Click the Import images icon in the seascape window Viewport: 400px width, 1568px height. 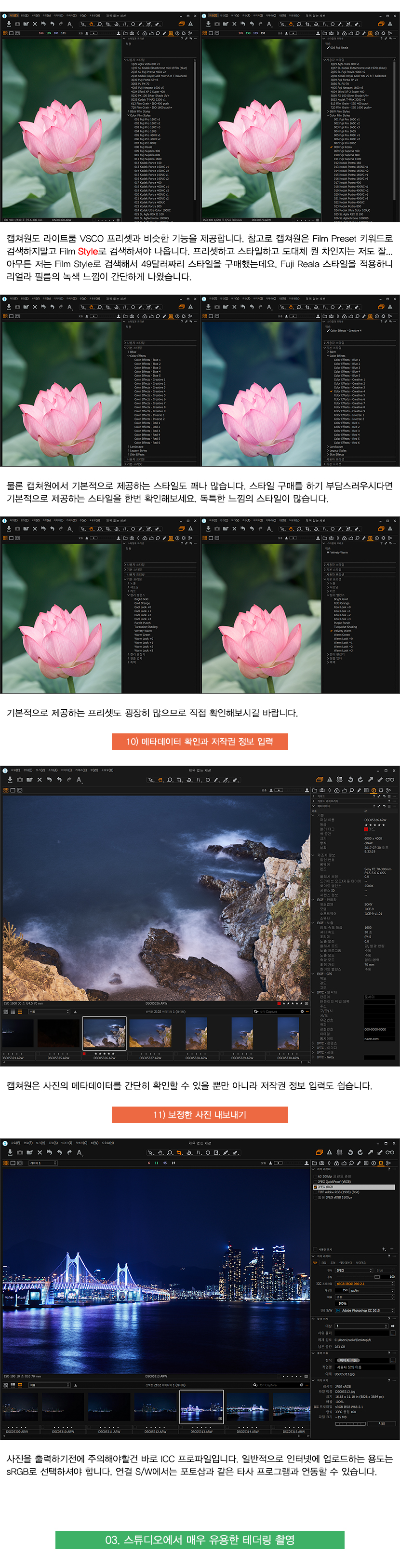(10, 780)
